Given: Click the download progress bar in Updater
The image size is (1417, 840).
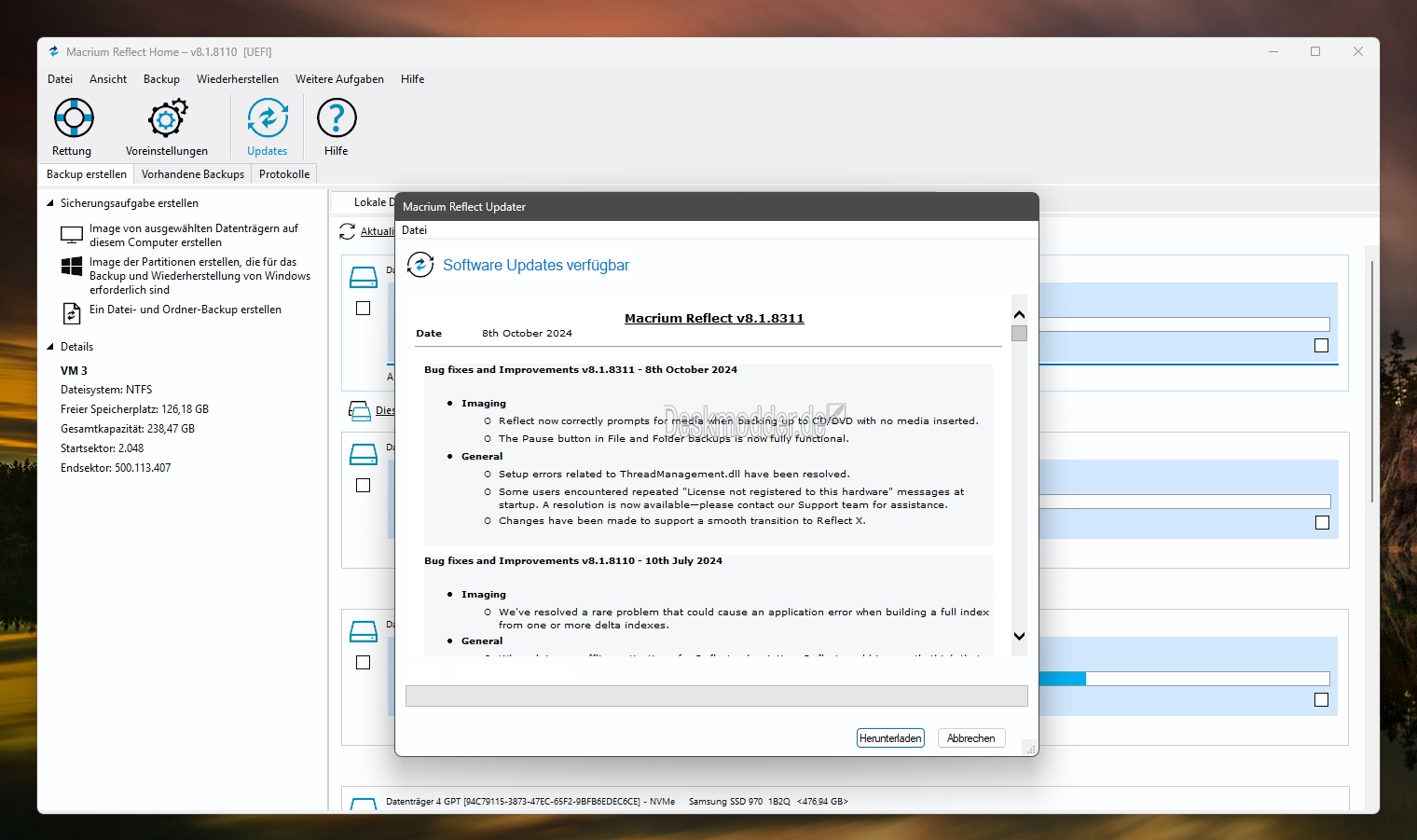Looking at the screenshot, I should tap(717, 696).
